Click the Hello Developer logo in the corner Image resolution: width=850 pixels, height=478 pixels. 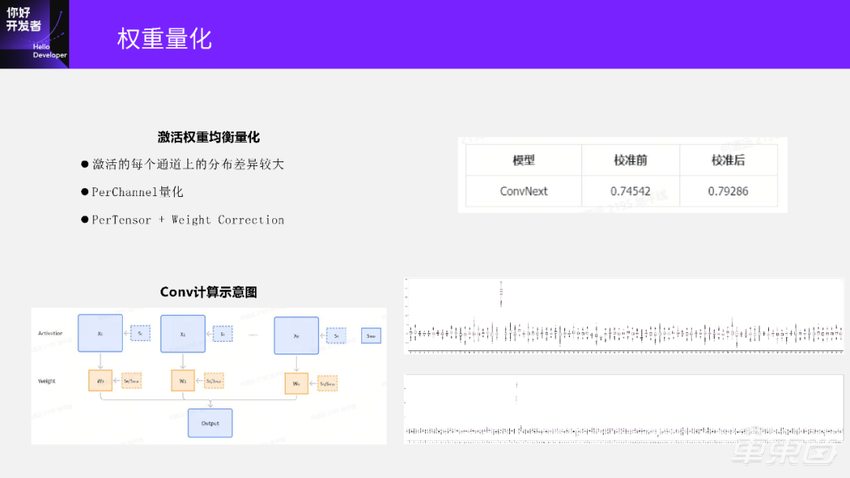[34, 34]
